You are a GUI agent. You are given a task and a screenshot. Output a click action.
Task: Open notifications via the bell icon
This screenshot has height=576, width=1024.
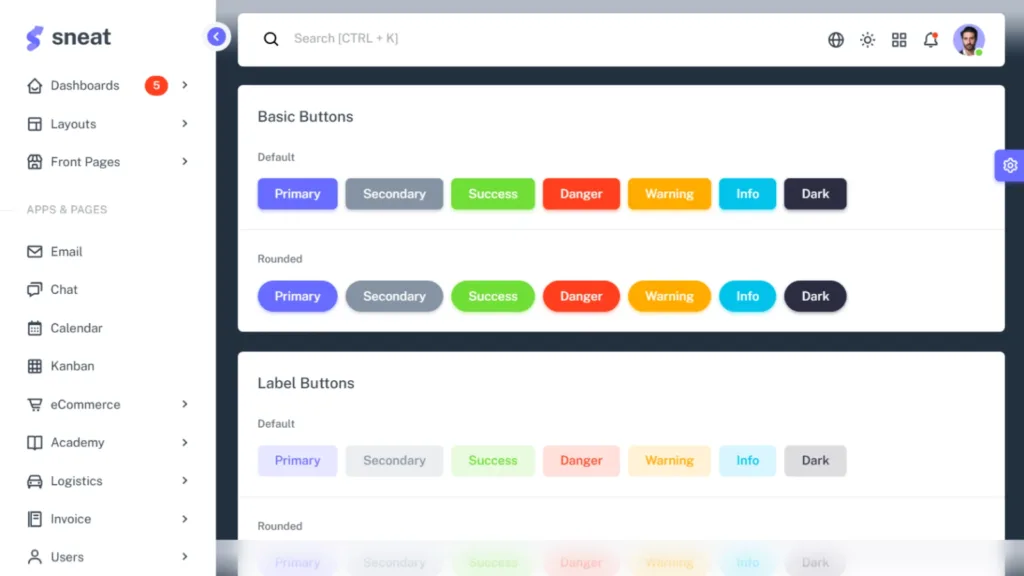coord(930,40)
